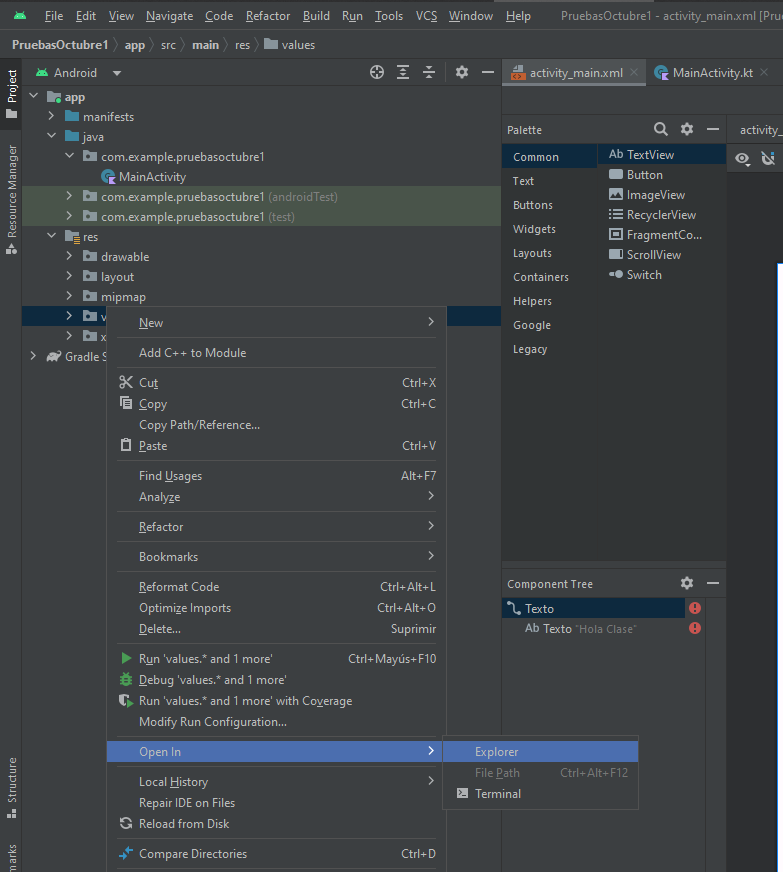Click Reformat Code in the context menu
This screenshot has width=783, height=872.
pos(179,587)
